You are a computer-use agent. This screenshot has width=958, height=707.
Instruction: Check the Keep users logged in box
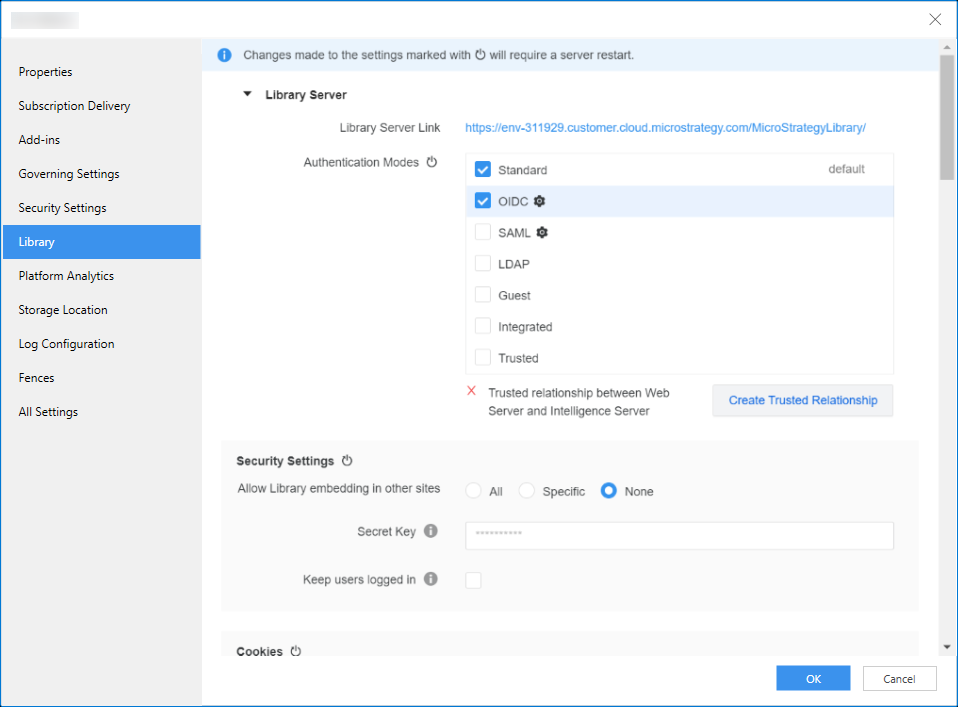pyautogui.click(x=474, y=580)
